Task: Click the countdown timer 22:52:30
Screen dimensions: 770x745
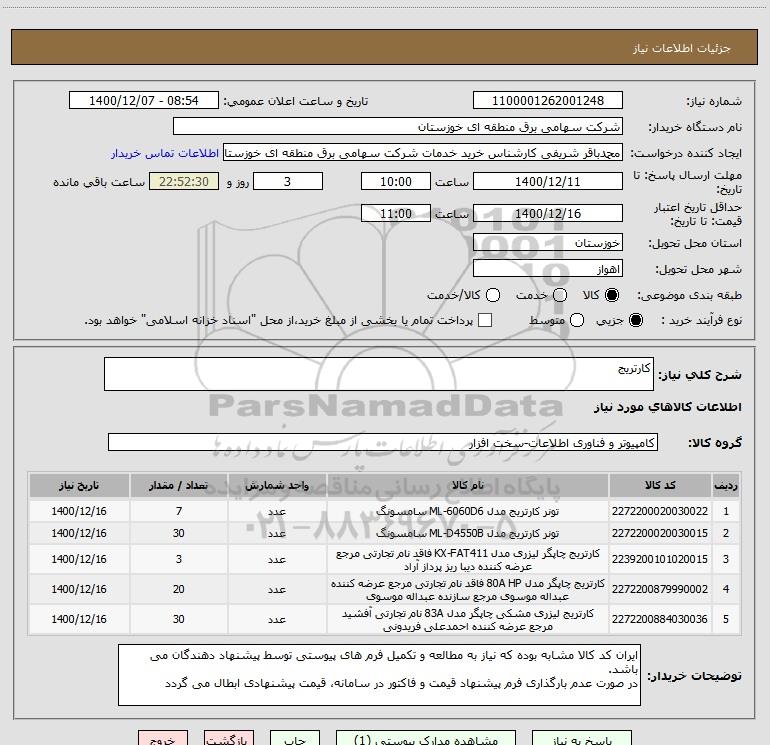Action: click(184, 181)
